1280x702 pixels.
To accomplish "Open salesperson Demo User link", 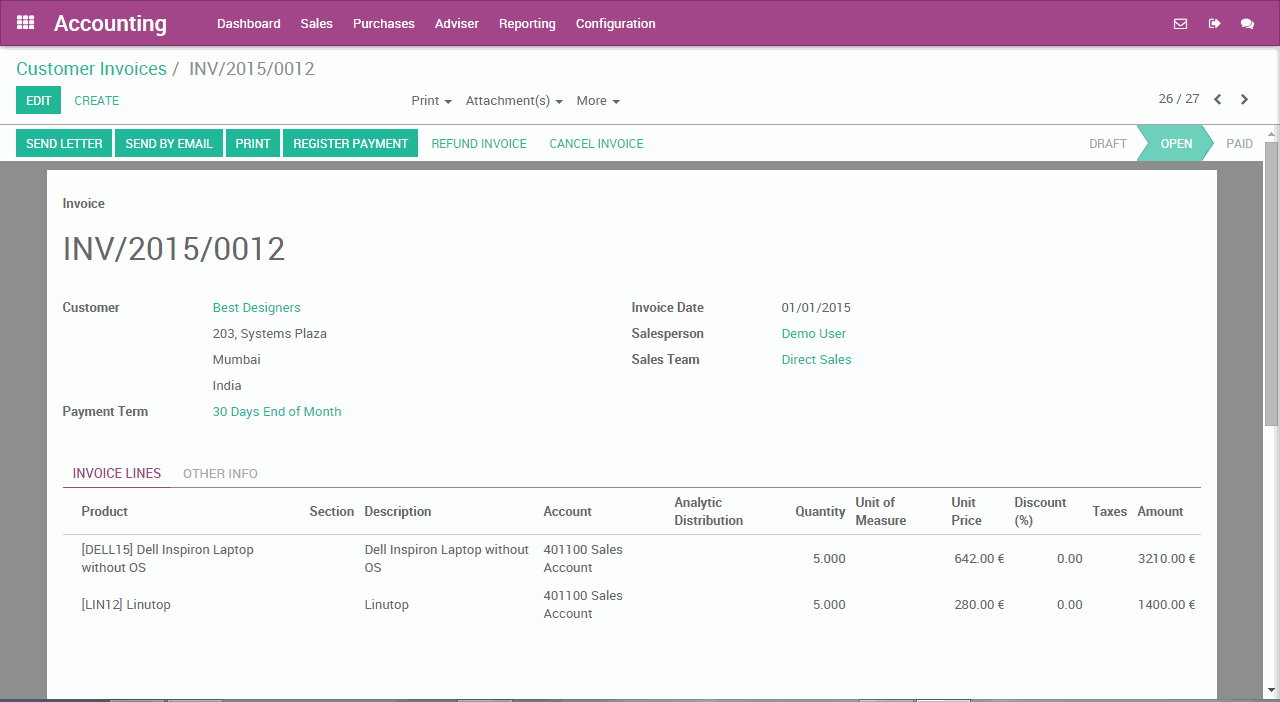I will (x=813, y=333).
